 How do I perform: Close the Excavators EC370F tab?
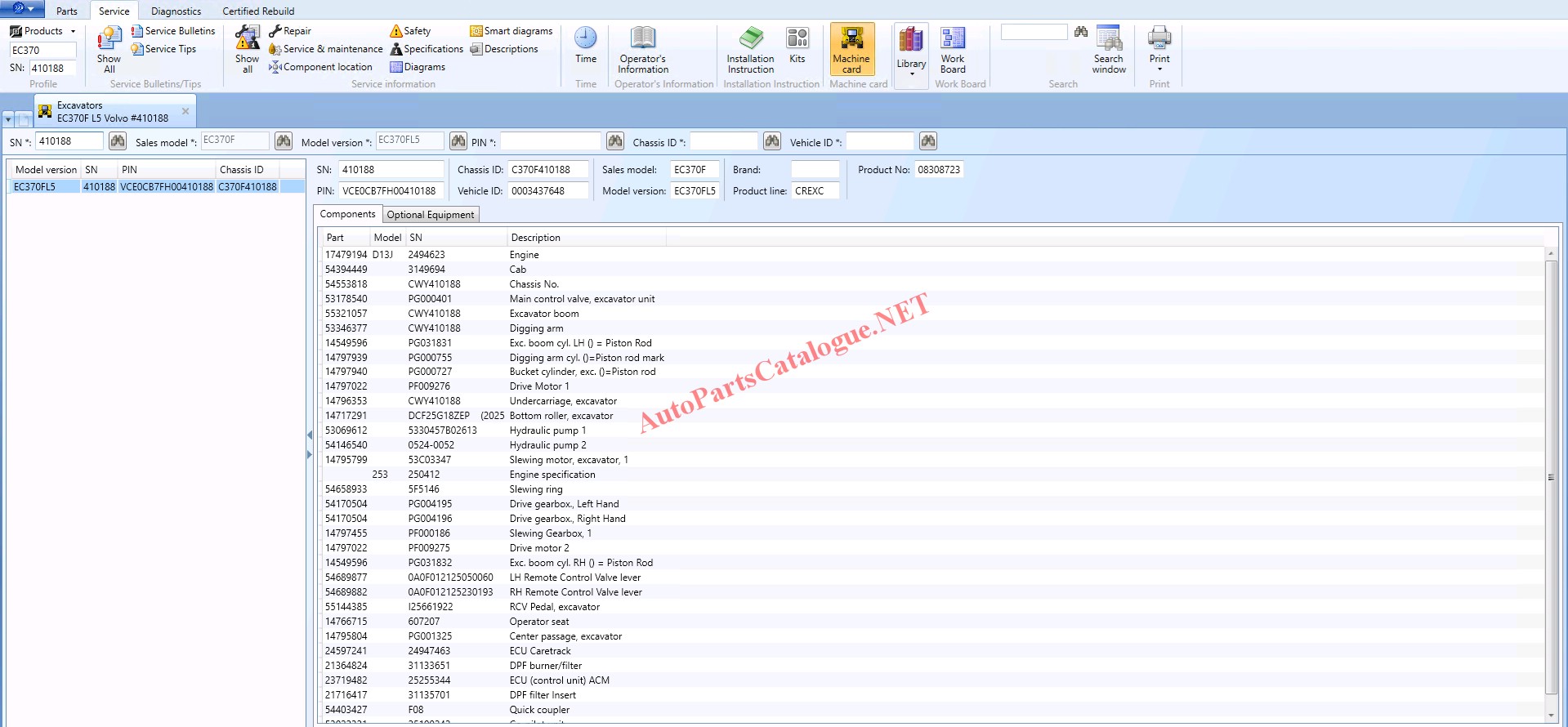(x=185, y=111)
